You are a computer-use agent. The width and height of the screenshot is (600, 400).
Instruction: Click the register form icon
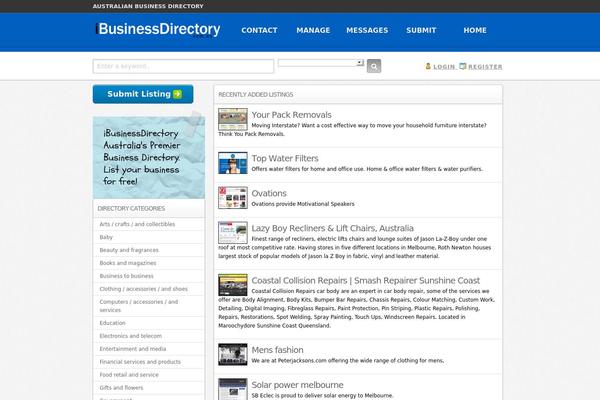(463, 66)
